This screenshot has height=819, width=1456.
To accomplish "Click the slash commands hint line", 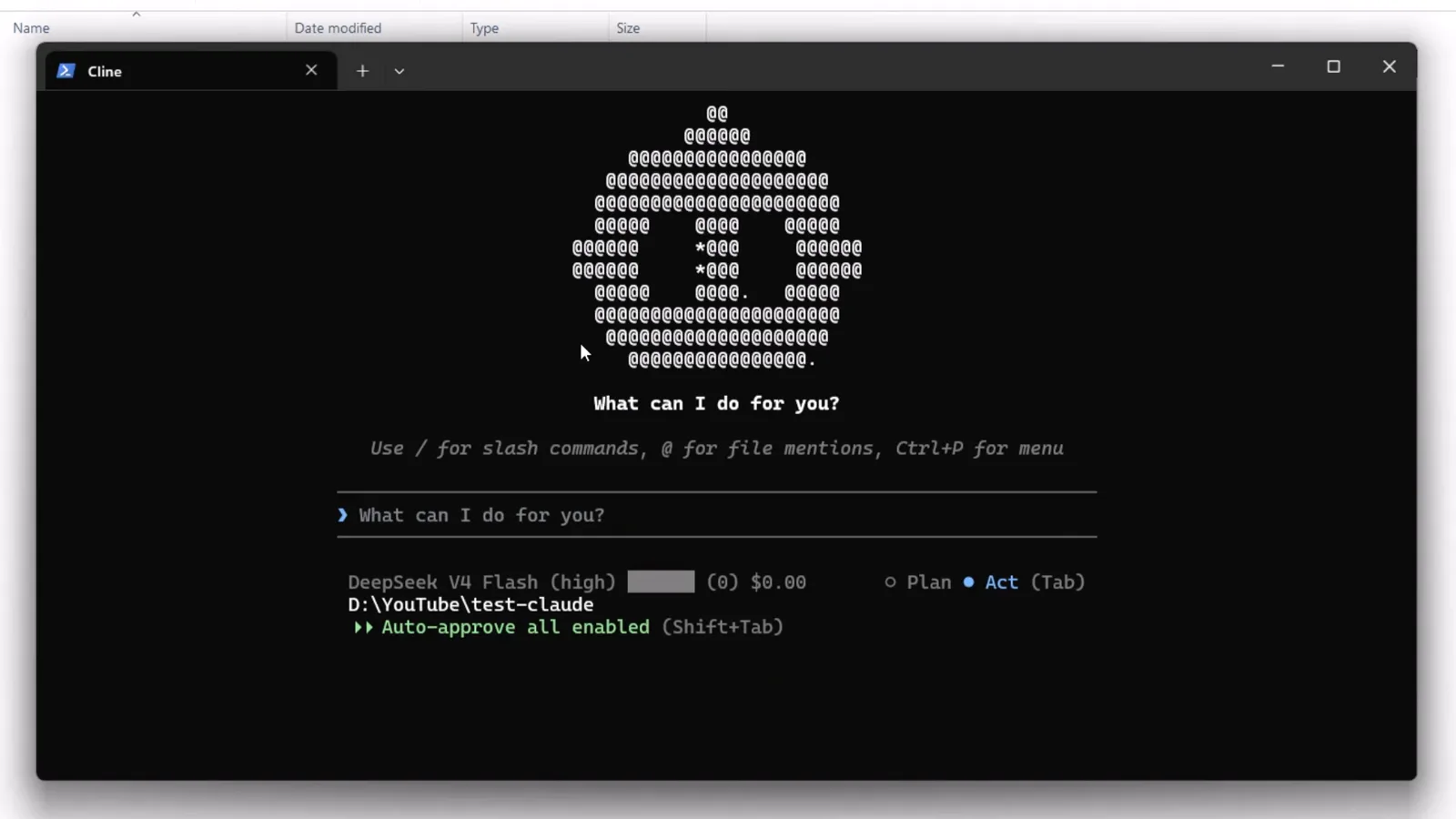I will tap(716, 449).
